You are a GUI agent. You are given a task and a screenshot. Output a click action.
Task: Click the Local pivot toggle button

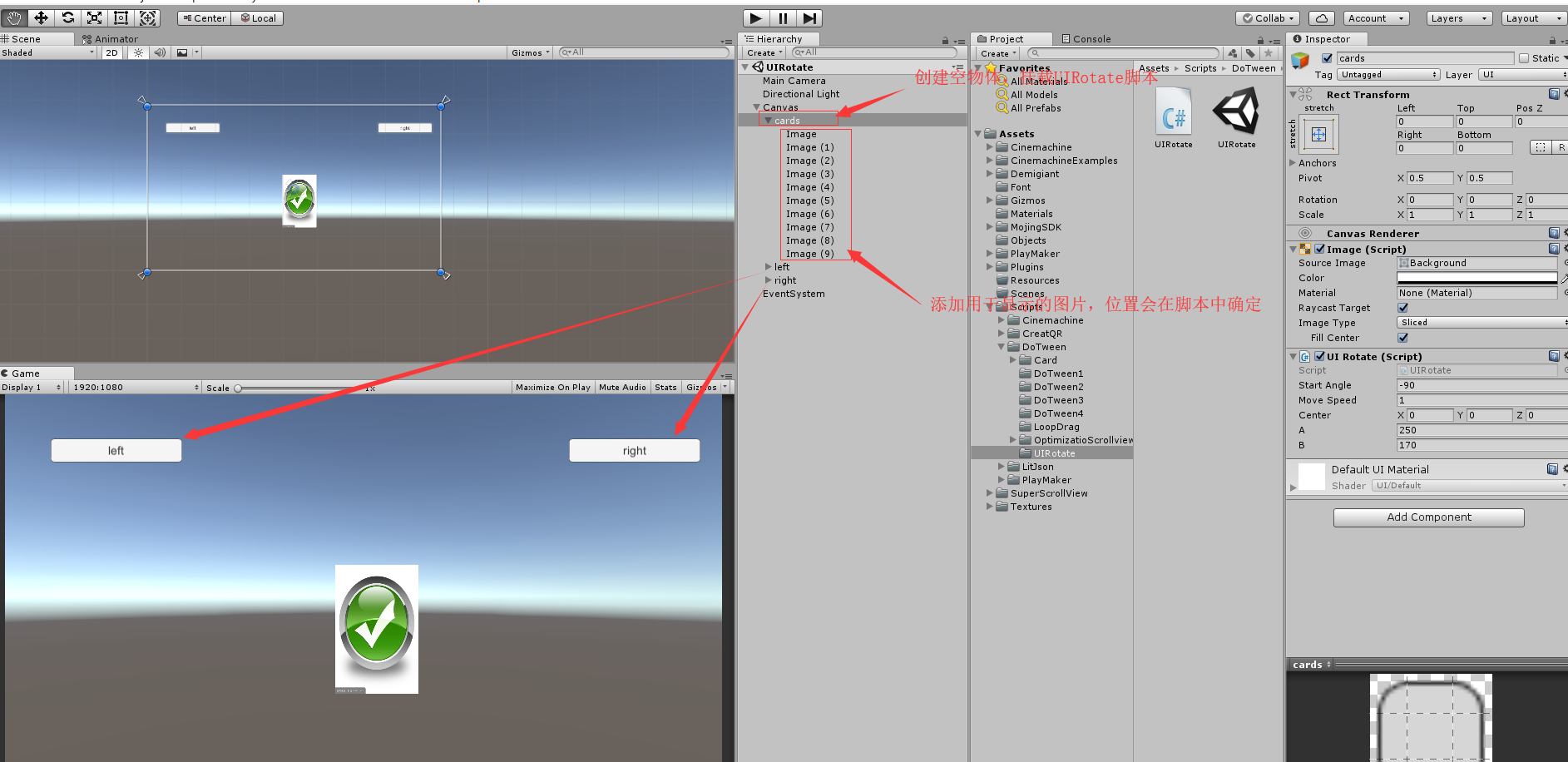click(258, 17)
